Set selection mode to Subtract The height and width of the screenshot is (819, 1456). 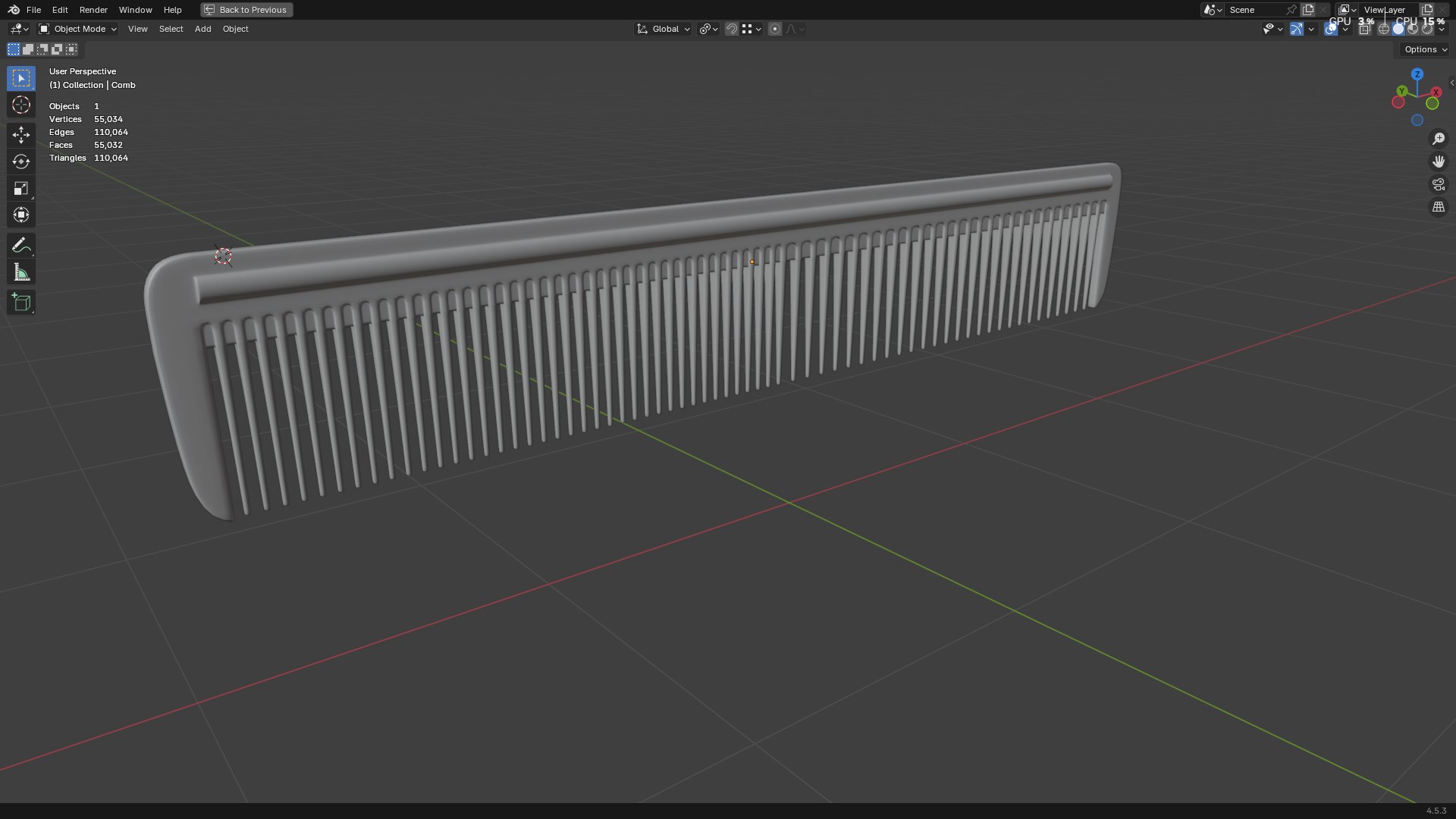42,49
